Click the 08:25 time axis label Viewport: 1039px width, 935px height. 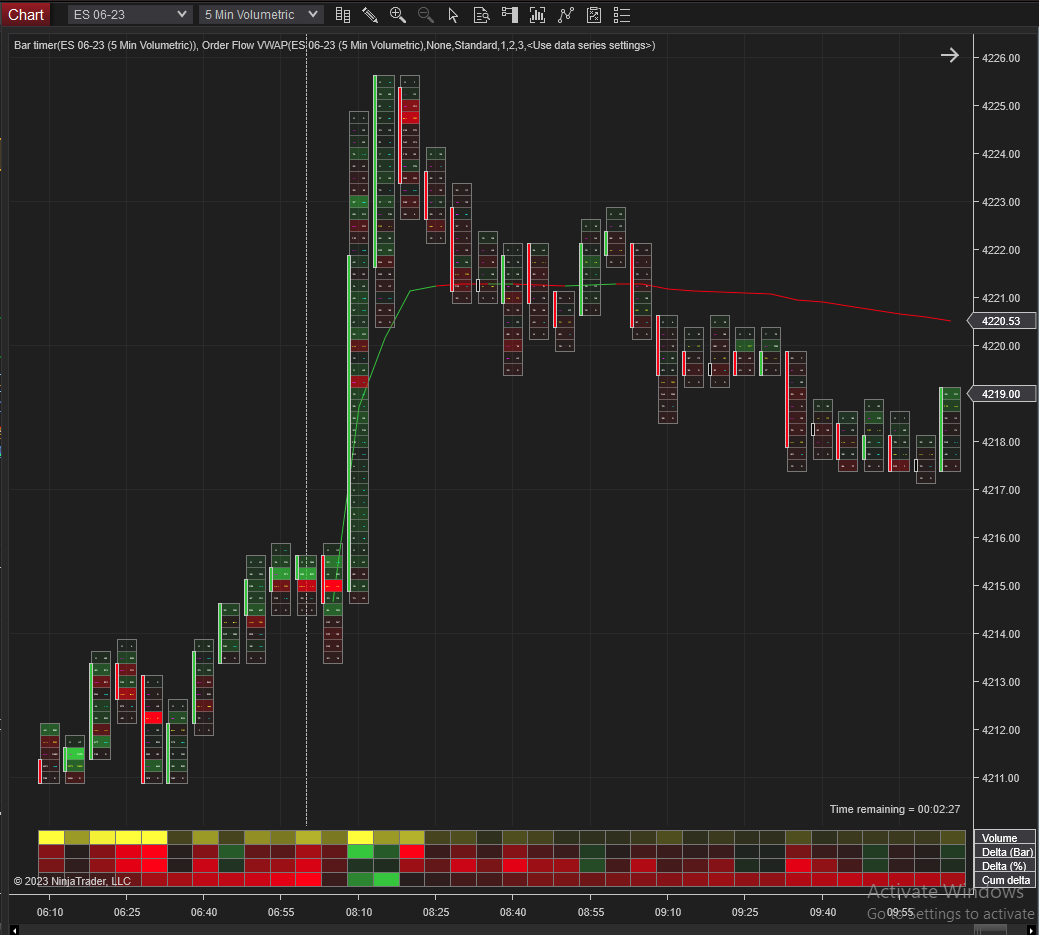[436, 912]
